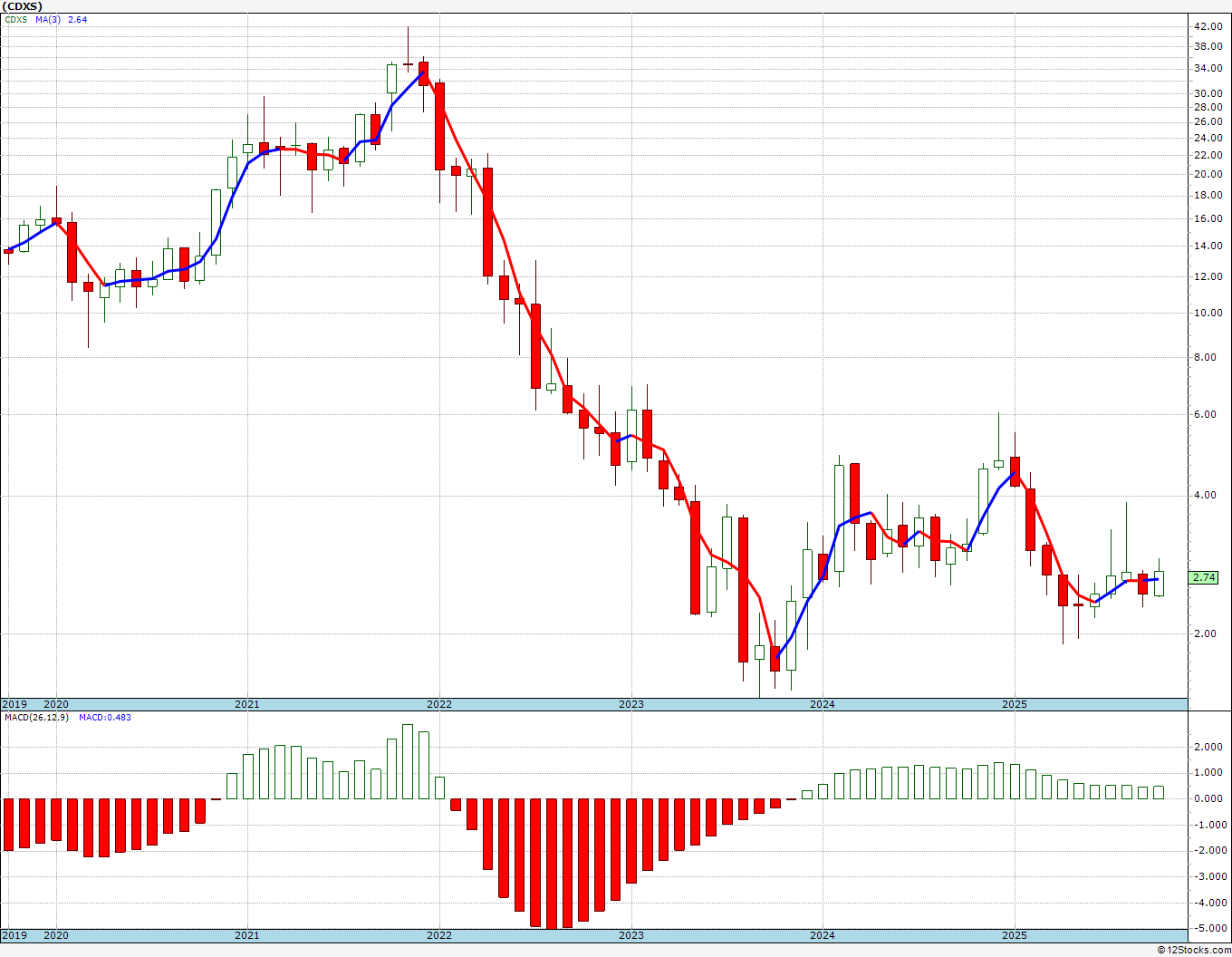Click the MACD(26,12,9) indicator label

(34, 718)
